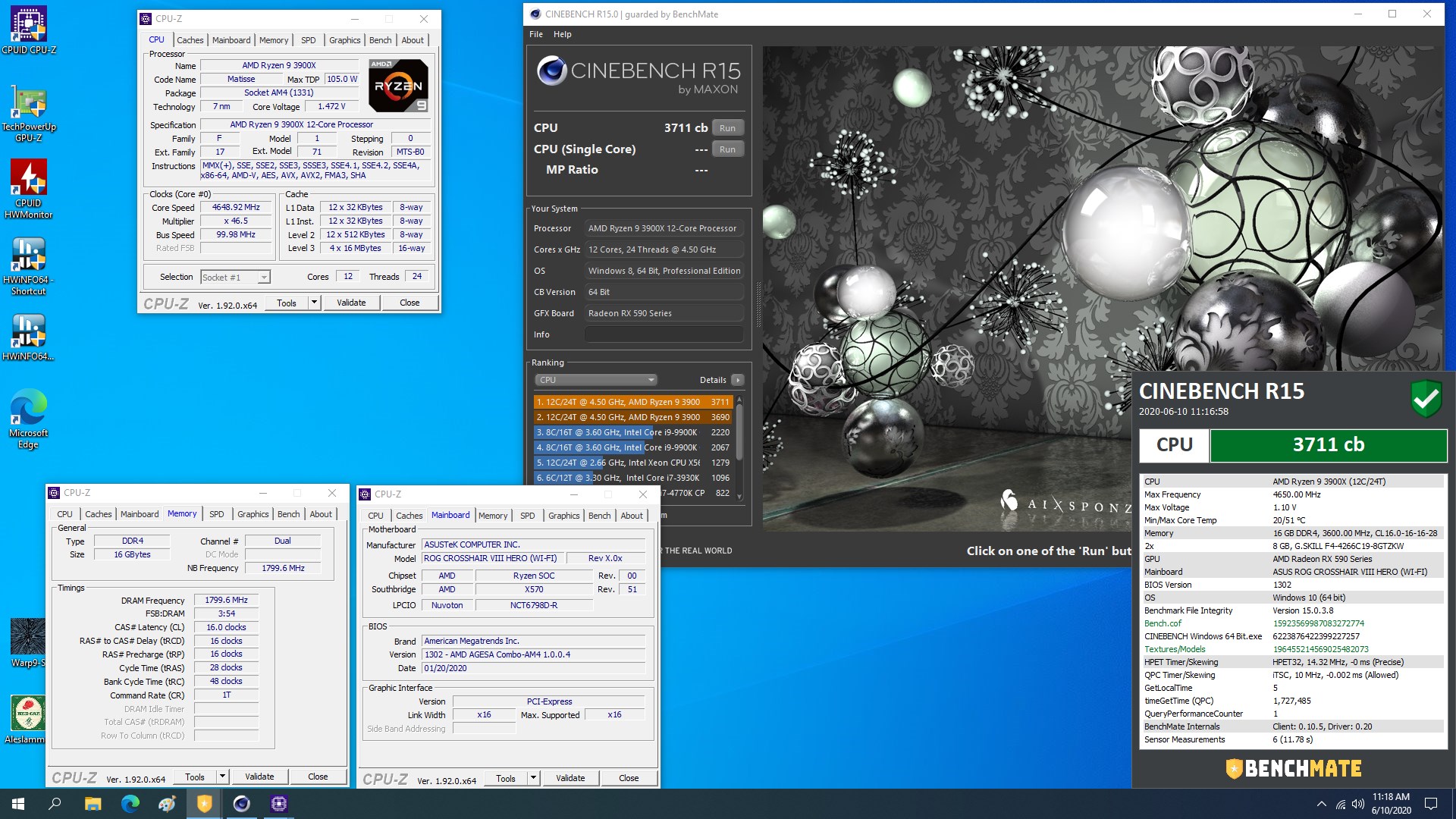The image size is (1456, 819).
Task: Run Cinebench CPU benchmark
Action: coord(727,128)
